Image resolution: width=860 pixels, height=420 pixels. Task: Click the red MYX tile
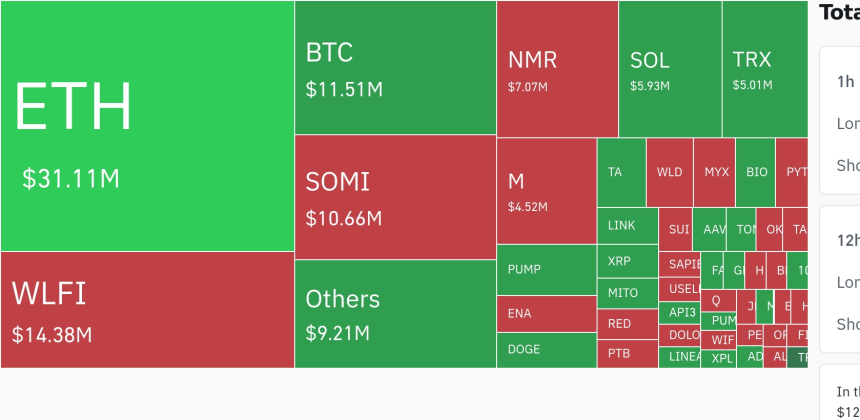(x=716, y=172)
